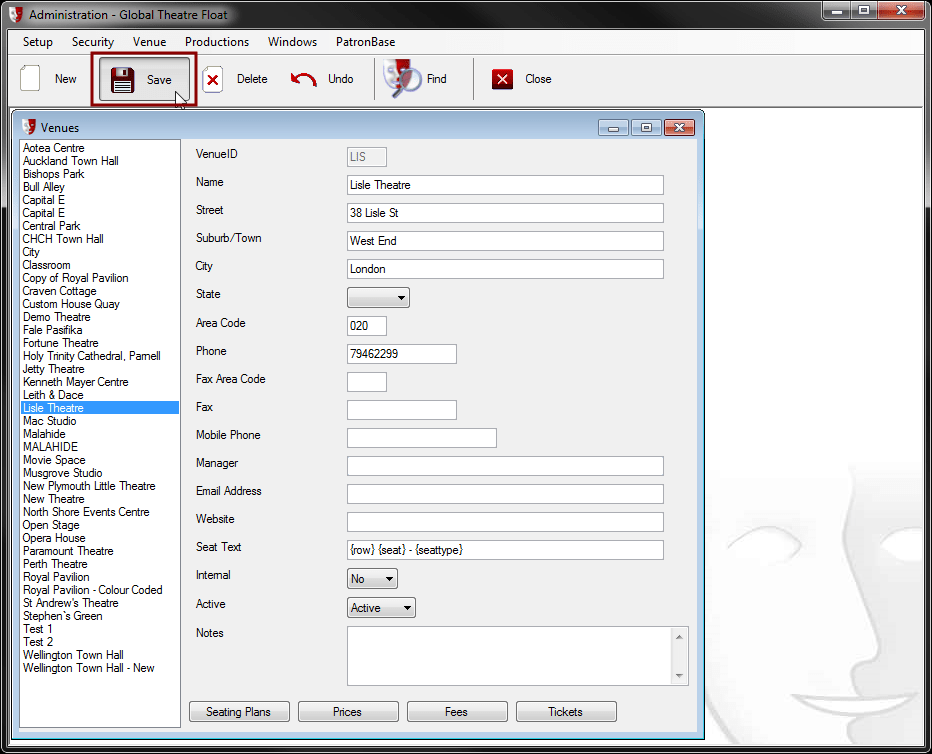Click the Close red square icon
Image resolution: width=932 pixels, height=754 pixels.
(502, 79)
